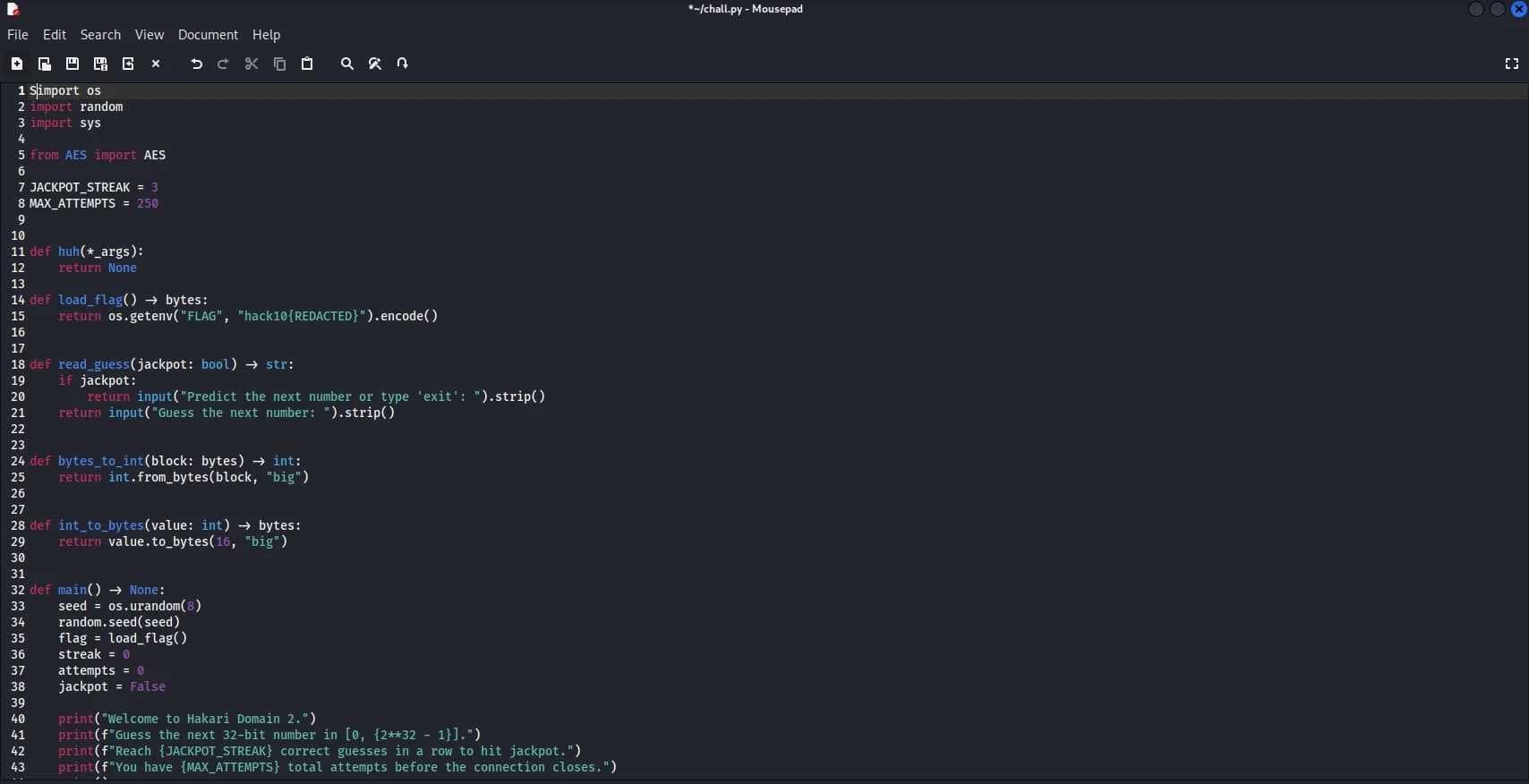Click the "Guess the next number" input line
1529x784 pixels.
[x=226, y=413]
